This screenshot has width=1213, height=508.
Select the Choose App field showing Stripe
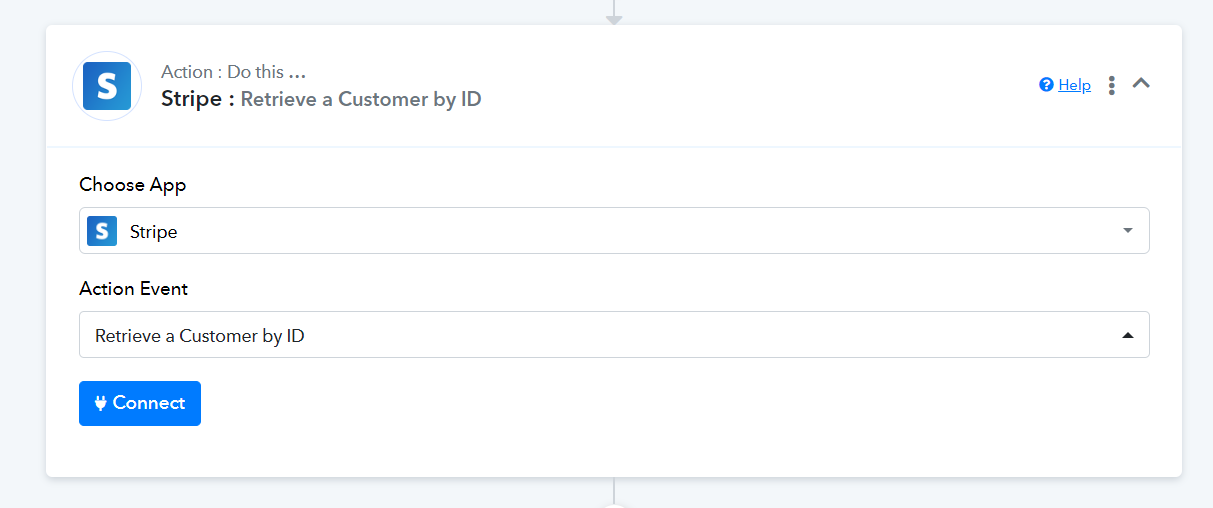614,231
